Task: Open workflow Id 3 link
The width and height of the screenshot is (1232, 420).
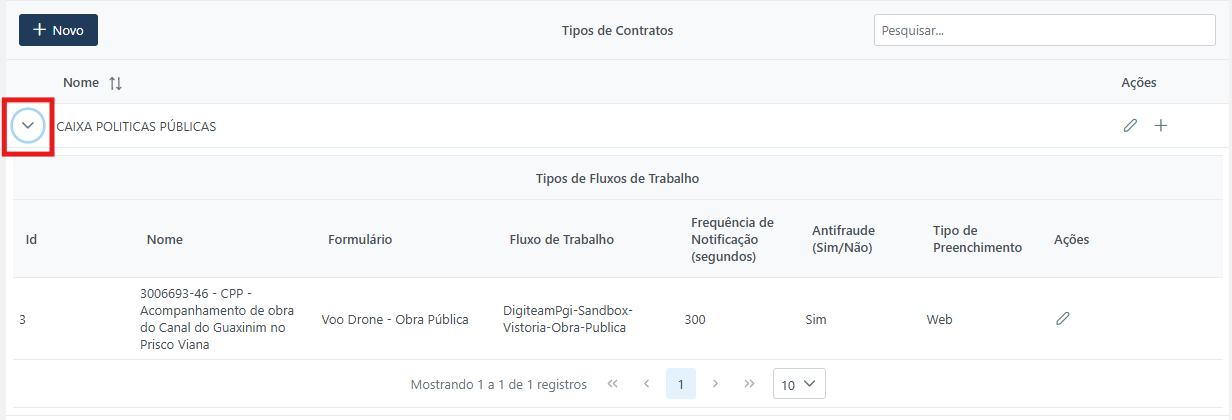Action: coord(23,320)
